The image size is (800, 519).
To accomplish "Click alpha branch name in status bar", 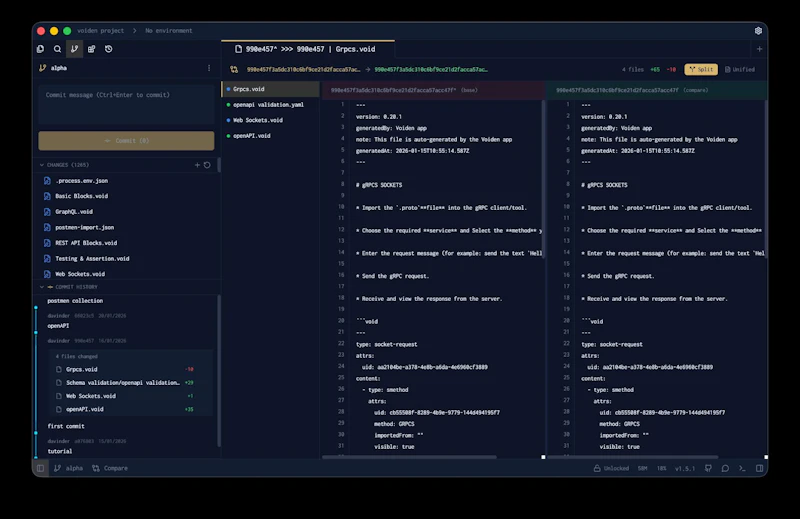I will point(74,468).
